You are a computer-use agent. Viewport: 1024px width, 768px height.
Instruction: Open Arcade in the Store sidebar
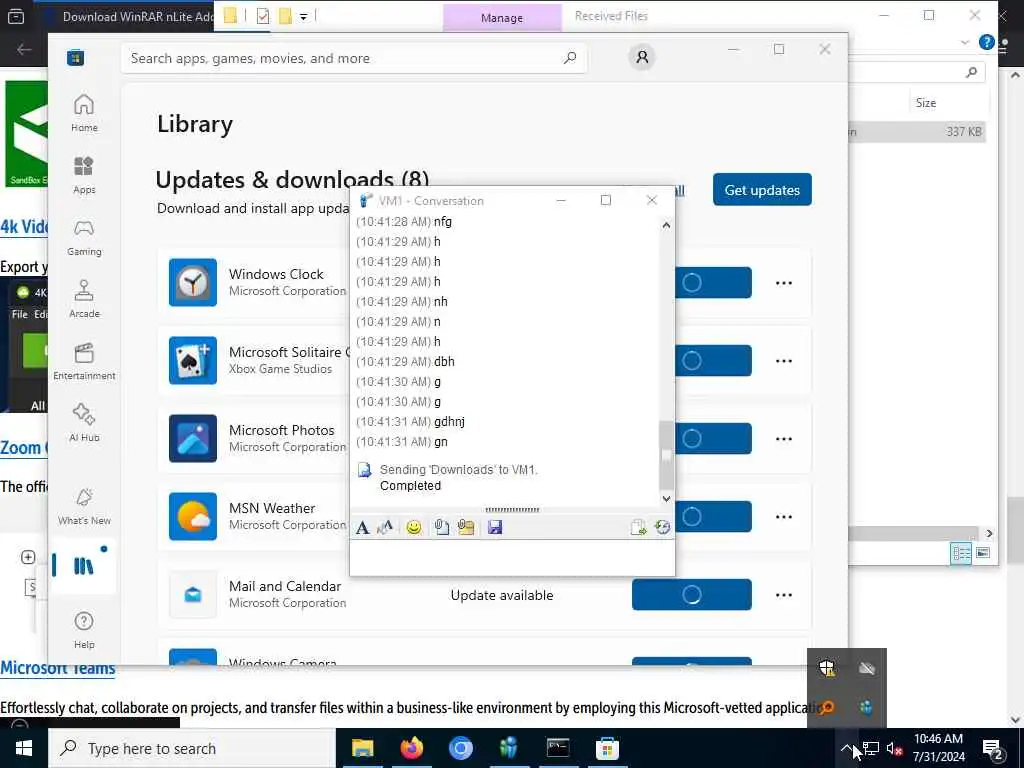pyautogui.click(x=84, y=299)
